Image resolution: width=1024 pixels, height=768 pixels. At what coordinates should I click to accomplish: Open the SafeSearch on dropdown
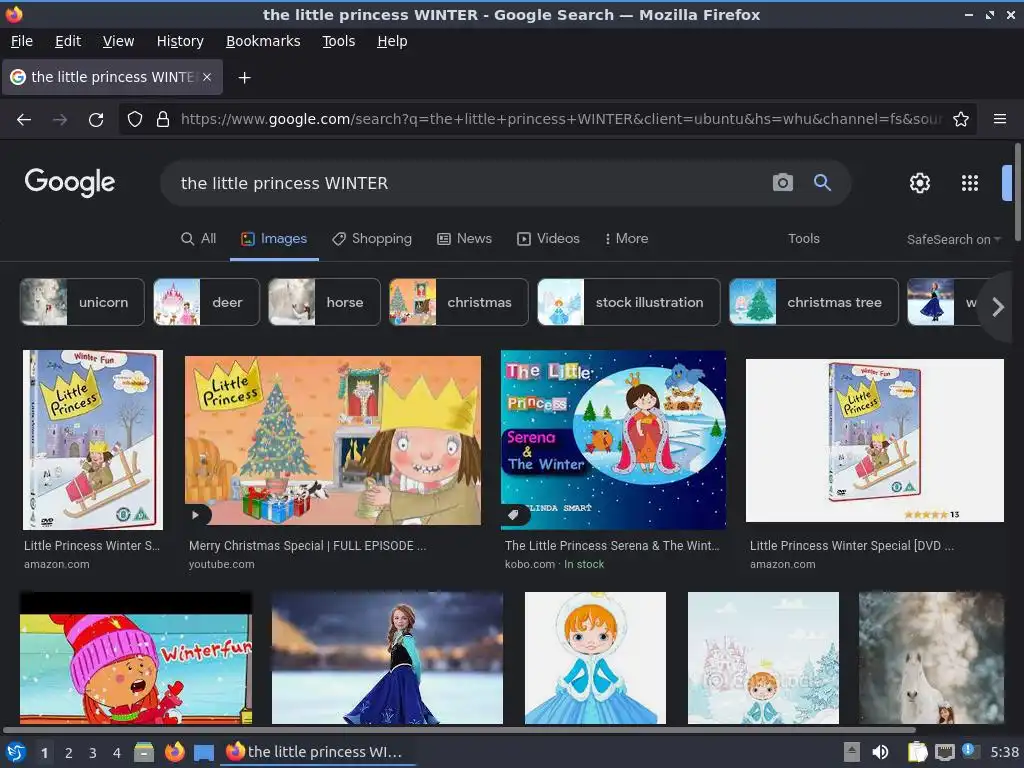click(x=953, y=240)
